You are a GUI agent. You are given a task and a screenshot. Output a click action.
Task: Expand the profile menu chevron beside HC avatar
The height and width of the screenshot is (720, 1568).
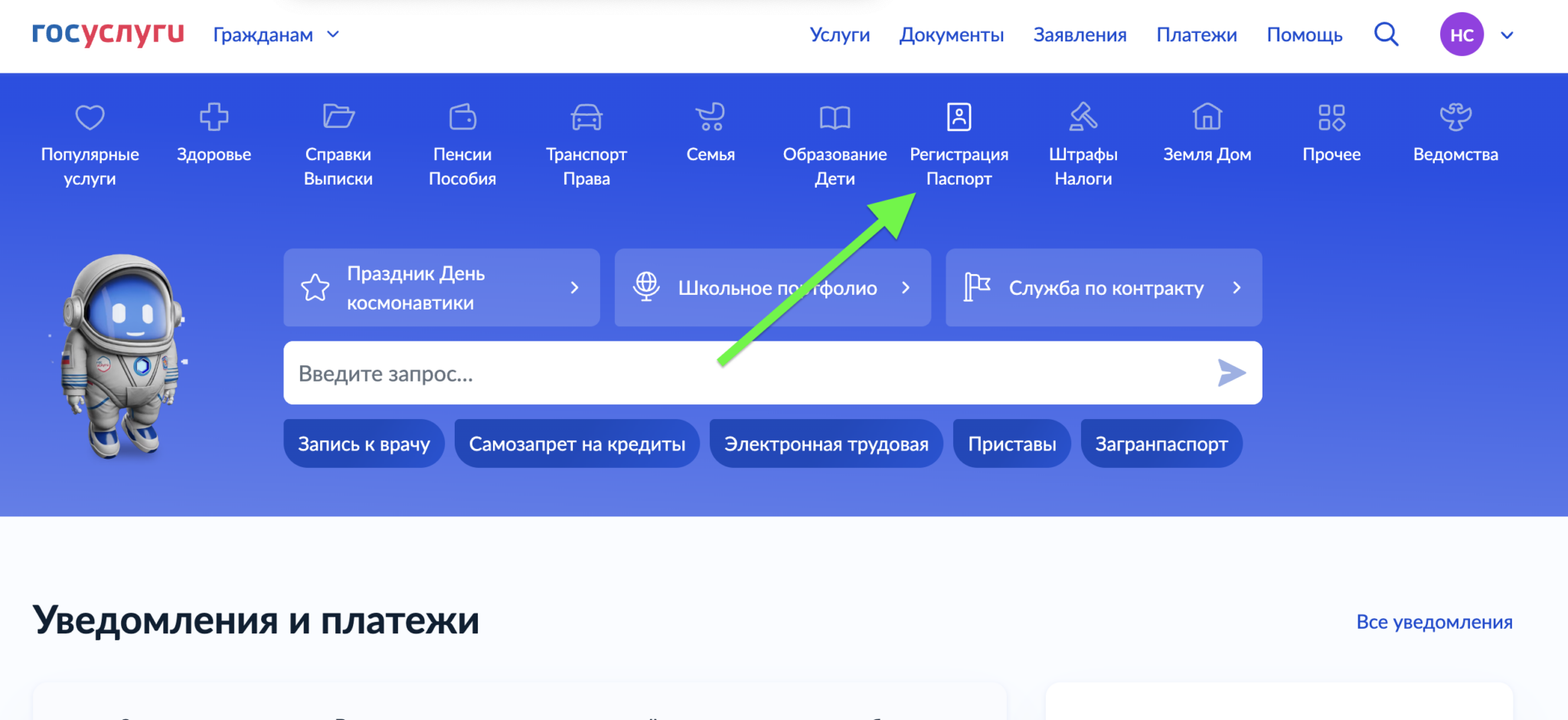tap(1507, 35)
